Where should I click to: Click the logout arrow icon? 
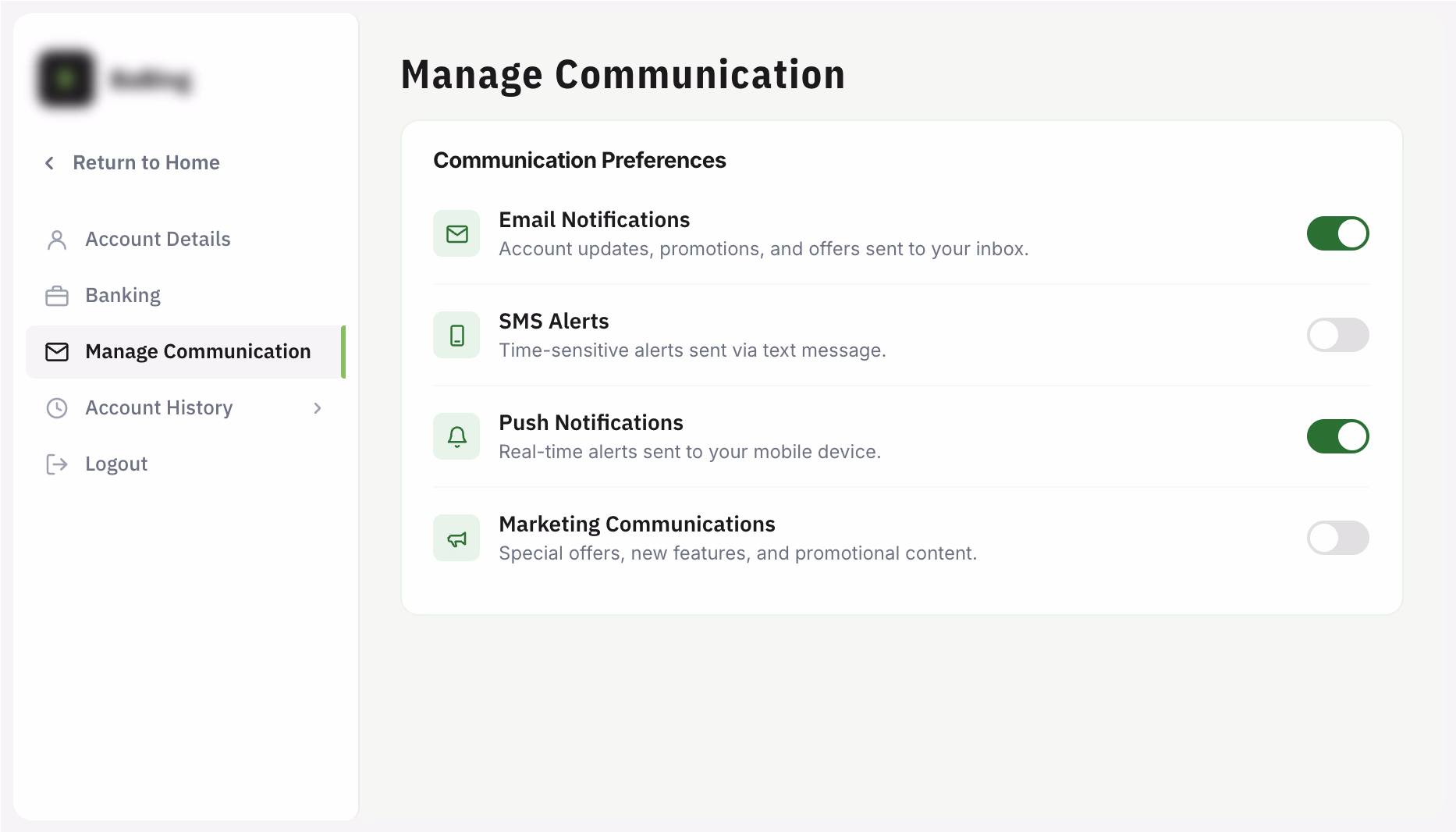click(57, 464)
